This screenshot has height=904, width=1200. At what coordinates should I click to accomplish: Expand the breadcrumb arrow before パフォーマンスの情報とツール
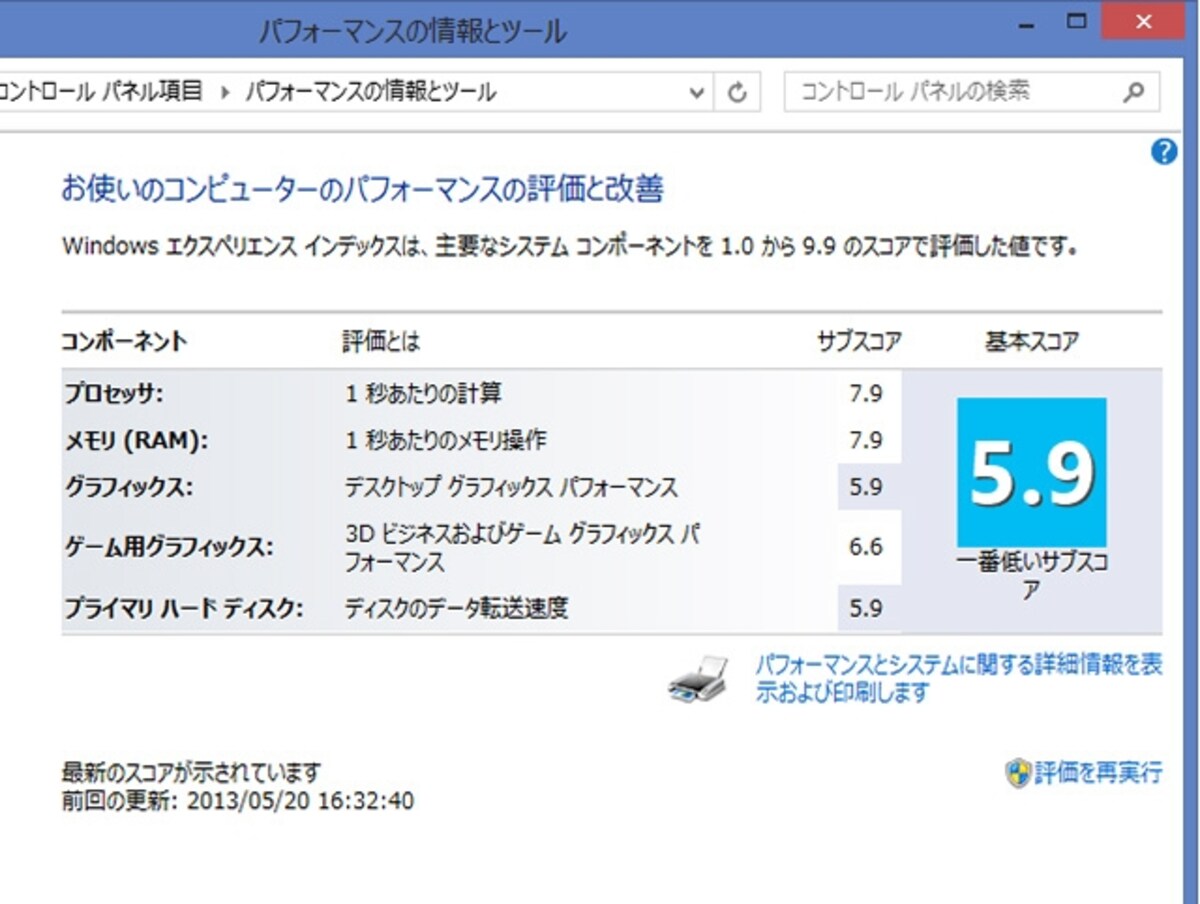click(224, 93)
